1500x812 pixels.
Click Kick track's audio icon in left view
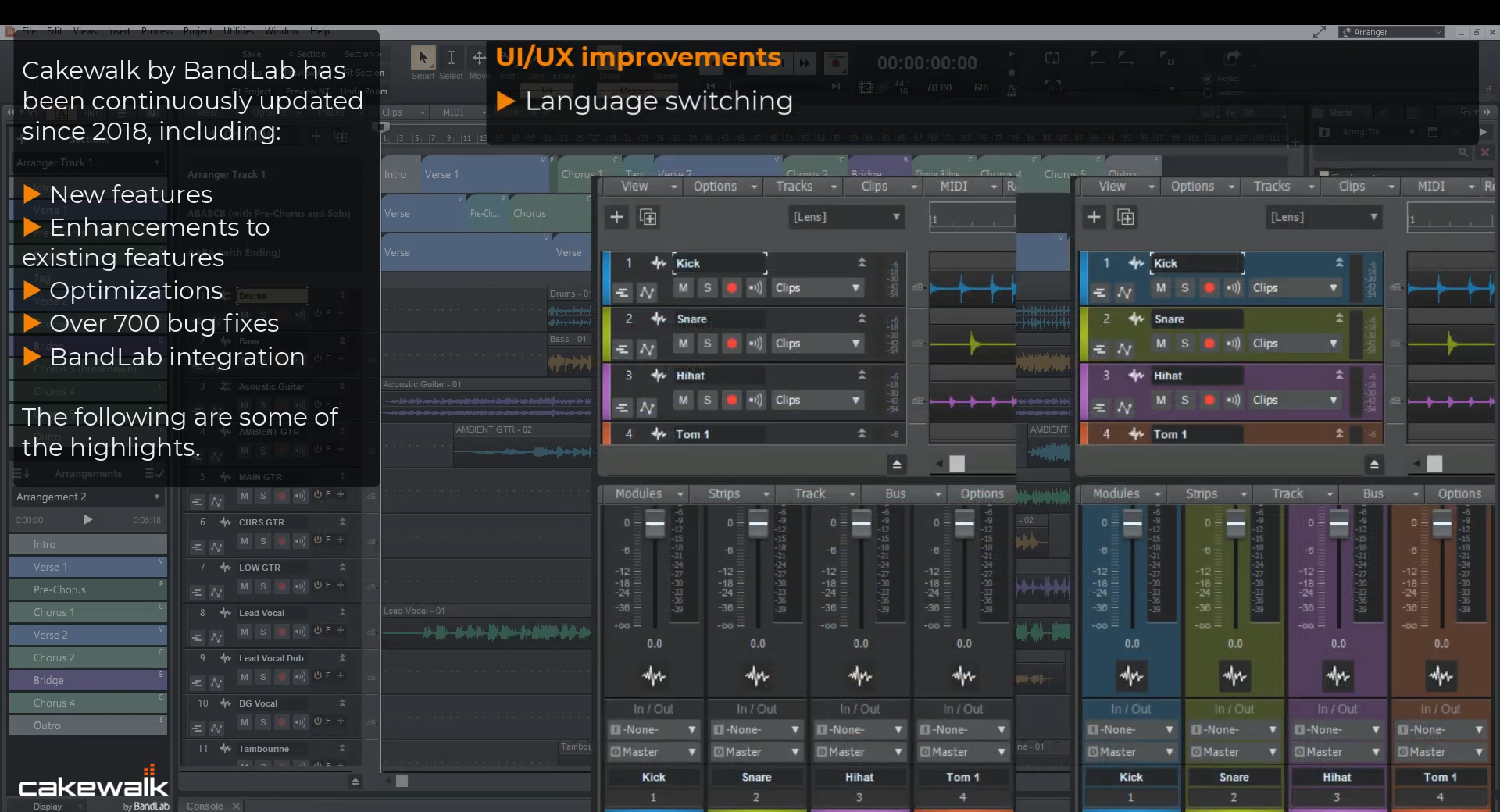coord(659,263)
